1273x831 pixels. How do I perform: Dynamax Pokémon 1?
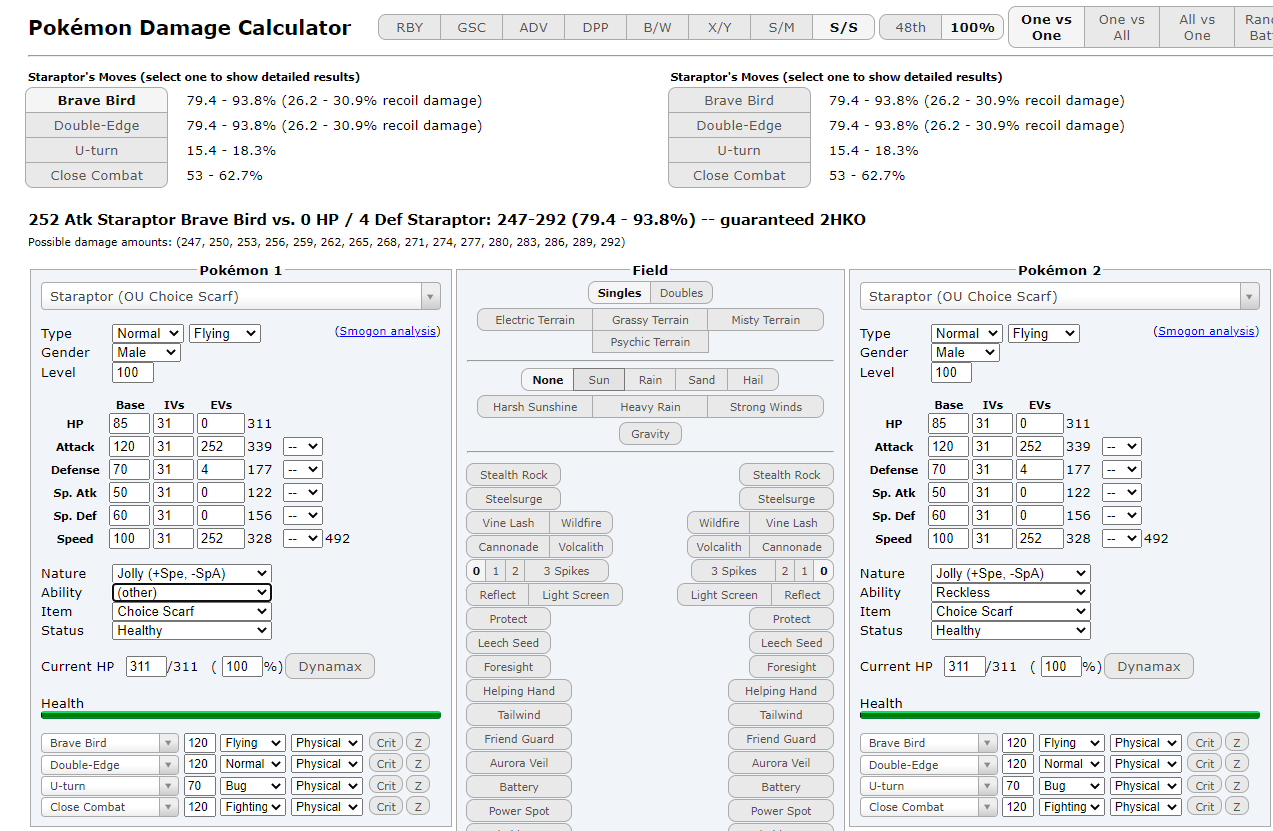(x=330, y=666)
